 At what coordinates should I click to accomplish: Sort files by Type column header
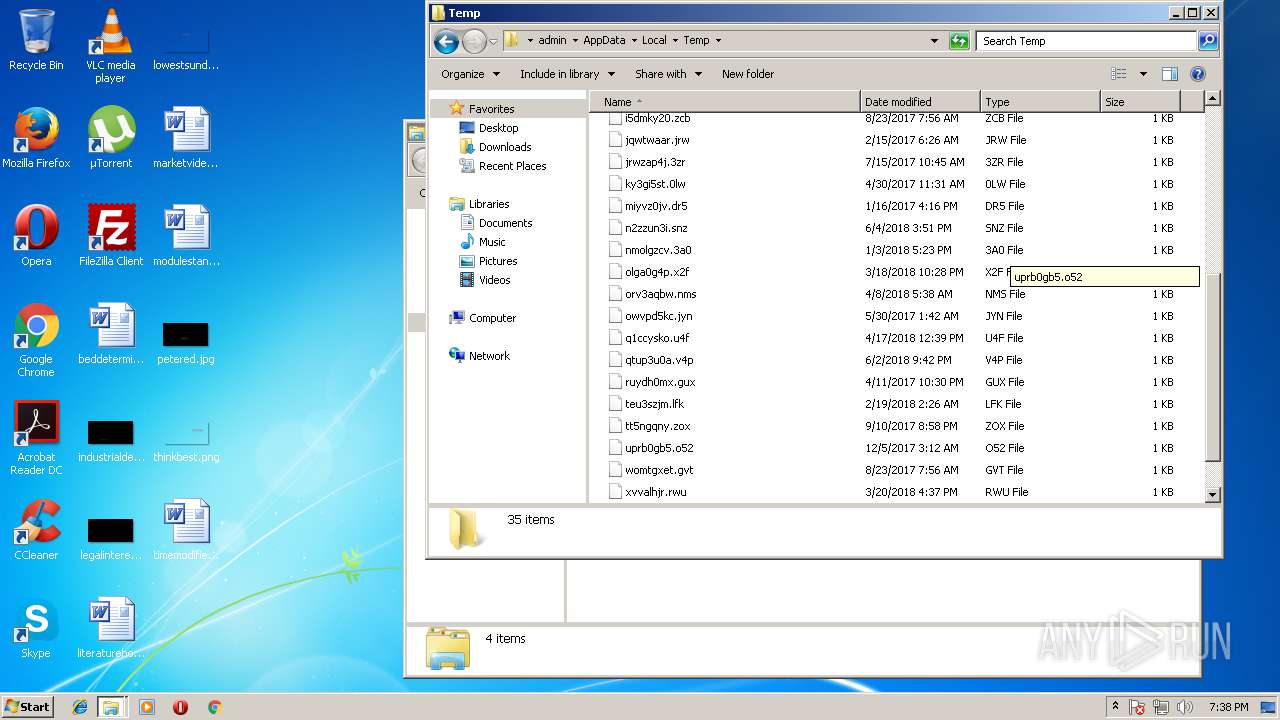1040,102
